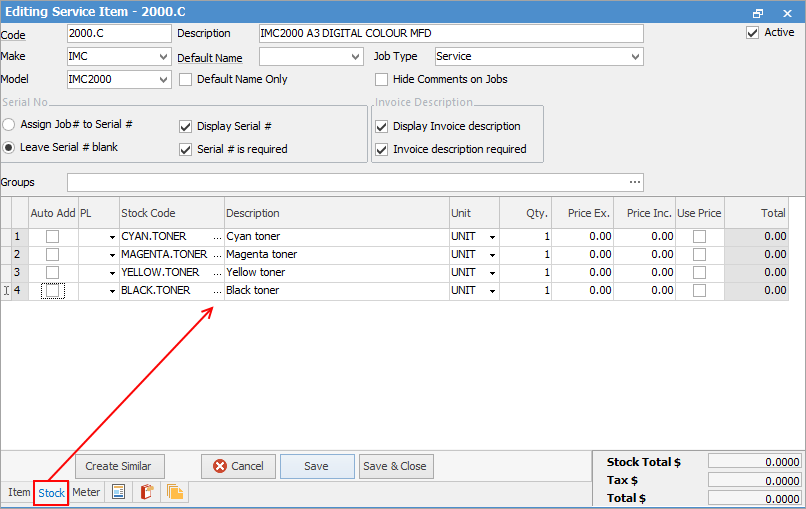The height and width of the screenshot is (509, 806).
Task: Expand Unit dropdown for Yellow toner row
Action: (x=492, y=273)
